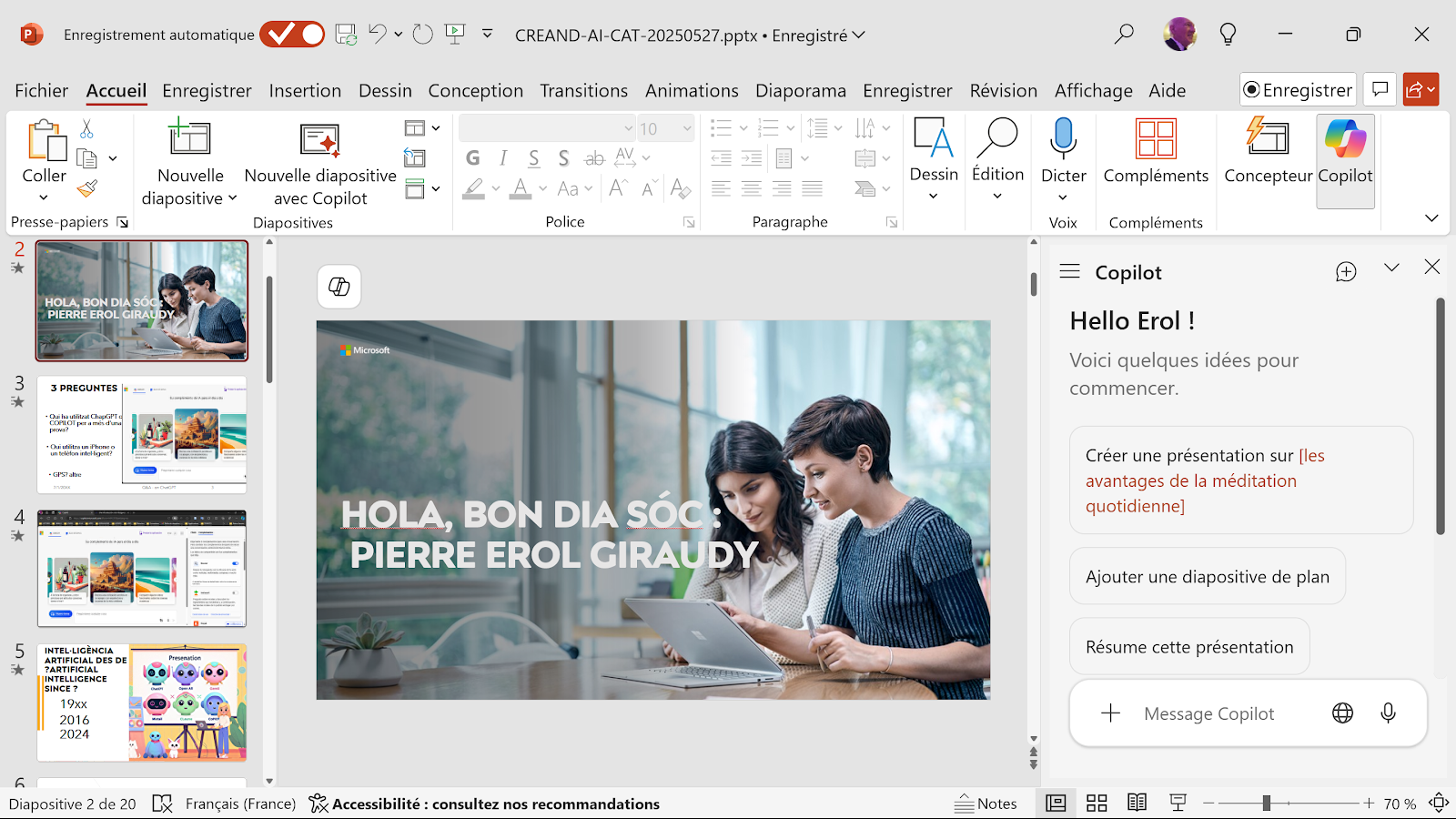
Task: Open the Conception tab
Action: pos(476,91)
